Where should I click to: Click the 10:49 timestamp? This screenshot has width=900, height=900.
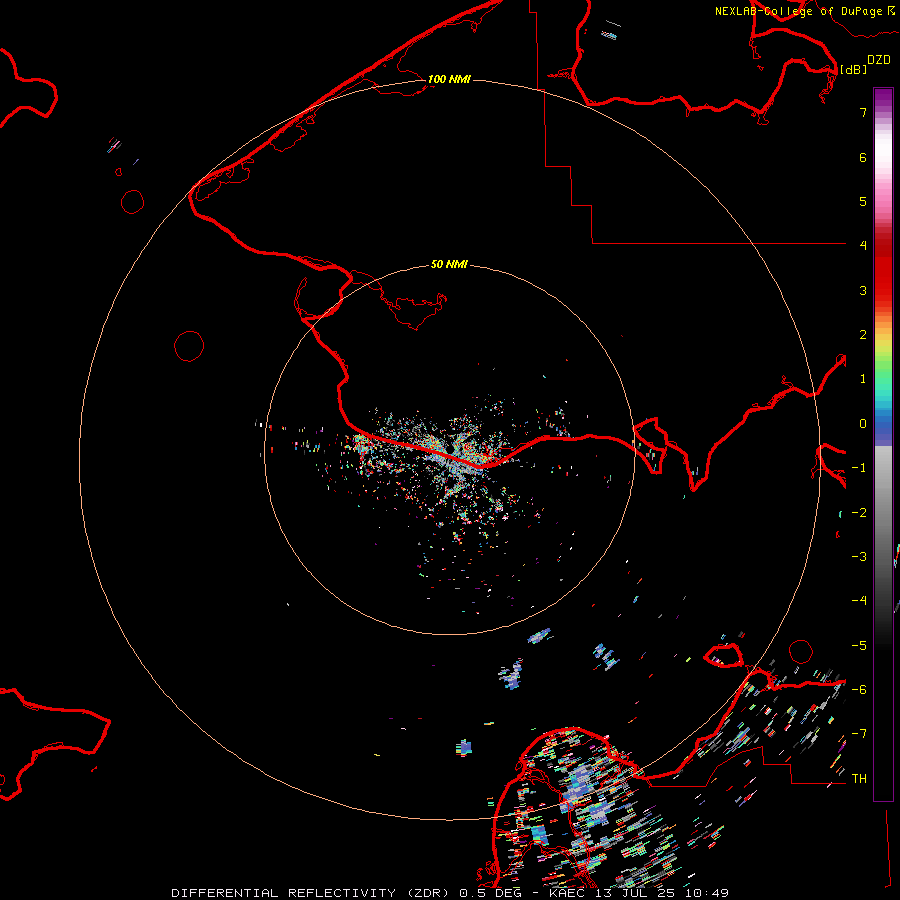click(706, 893)
